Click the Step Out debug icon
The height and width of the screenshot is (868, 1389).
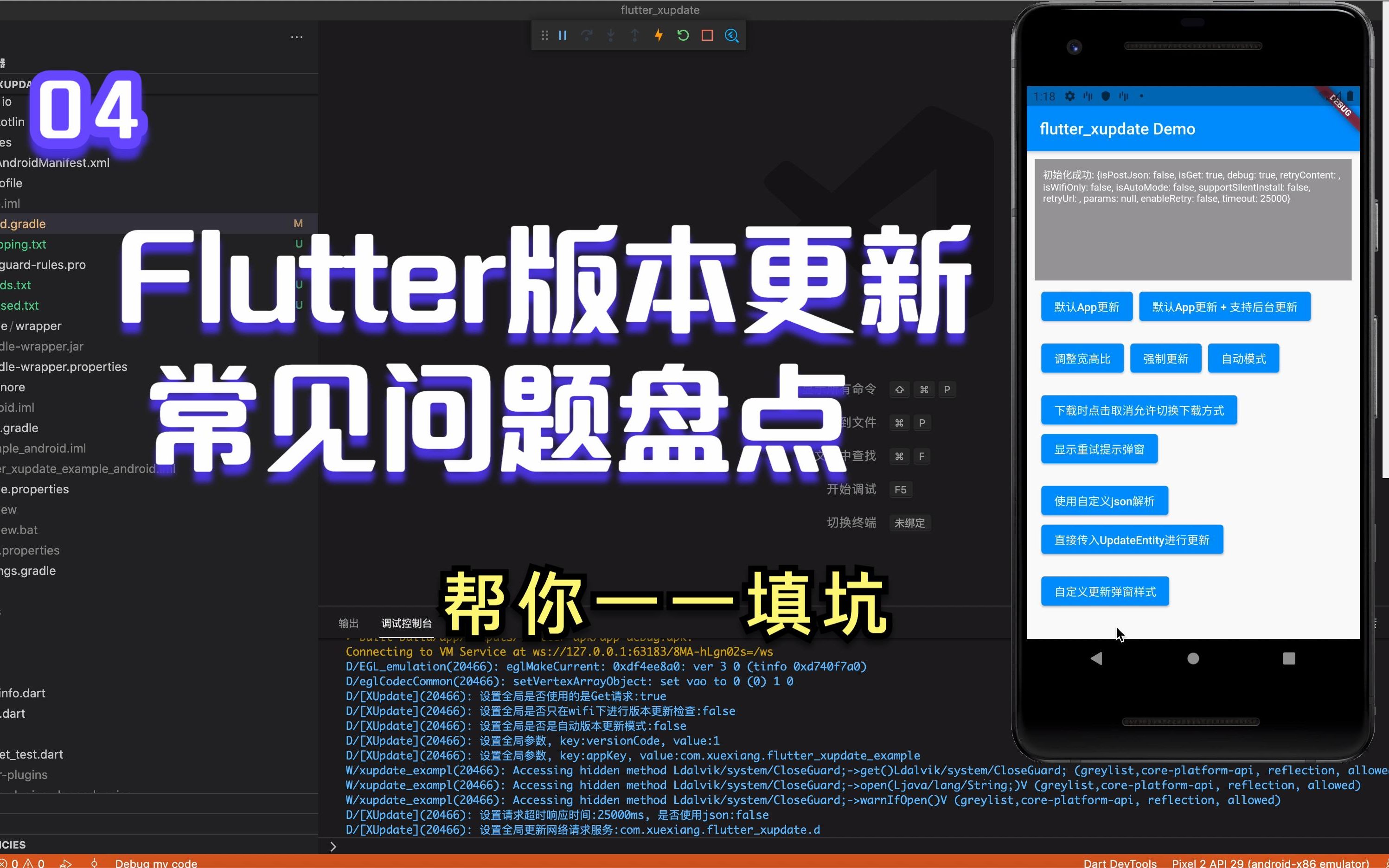click(635, 36)
